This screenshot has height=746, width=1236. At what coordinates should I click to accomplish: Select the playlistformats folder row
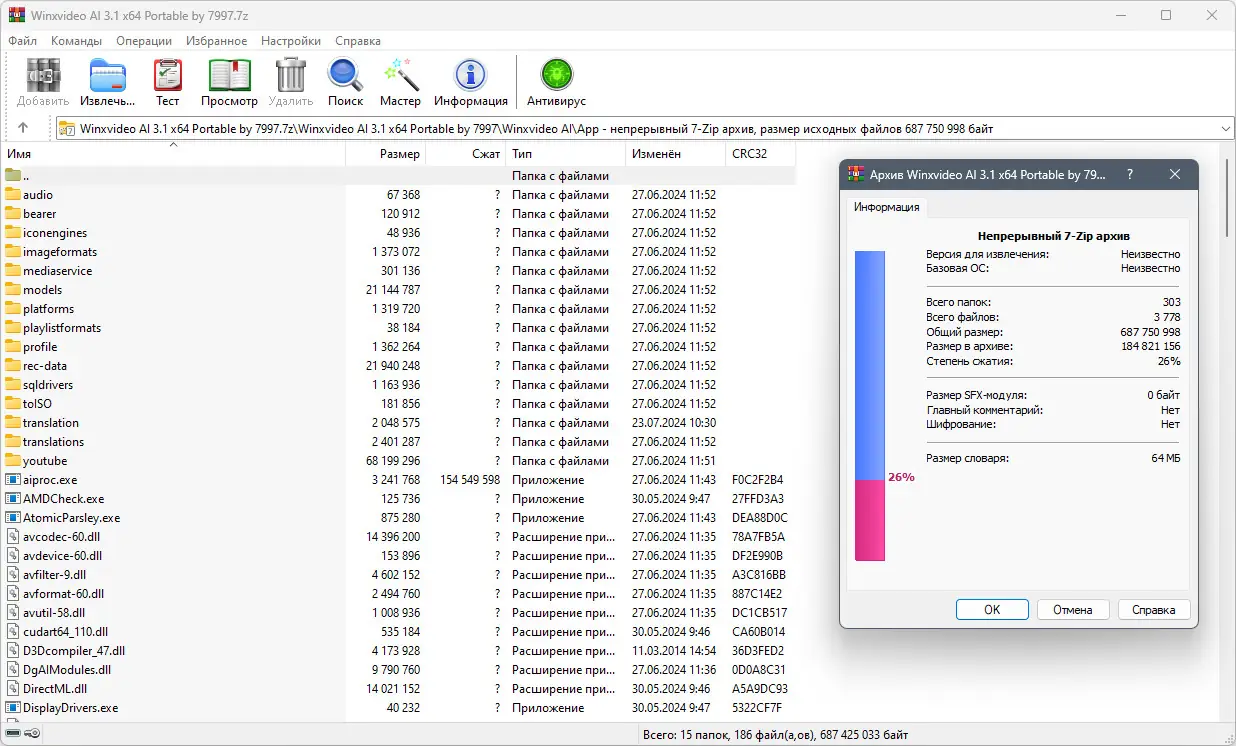coord(398,328)
